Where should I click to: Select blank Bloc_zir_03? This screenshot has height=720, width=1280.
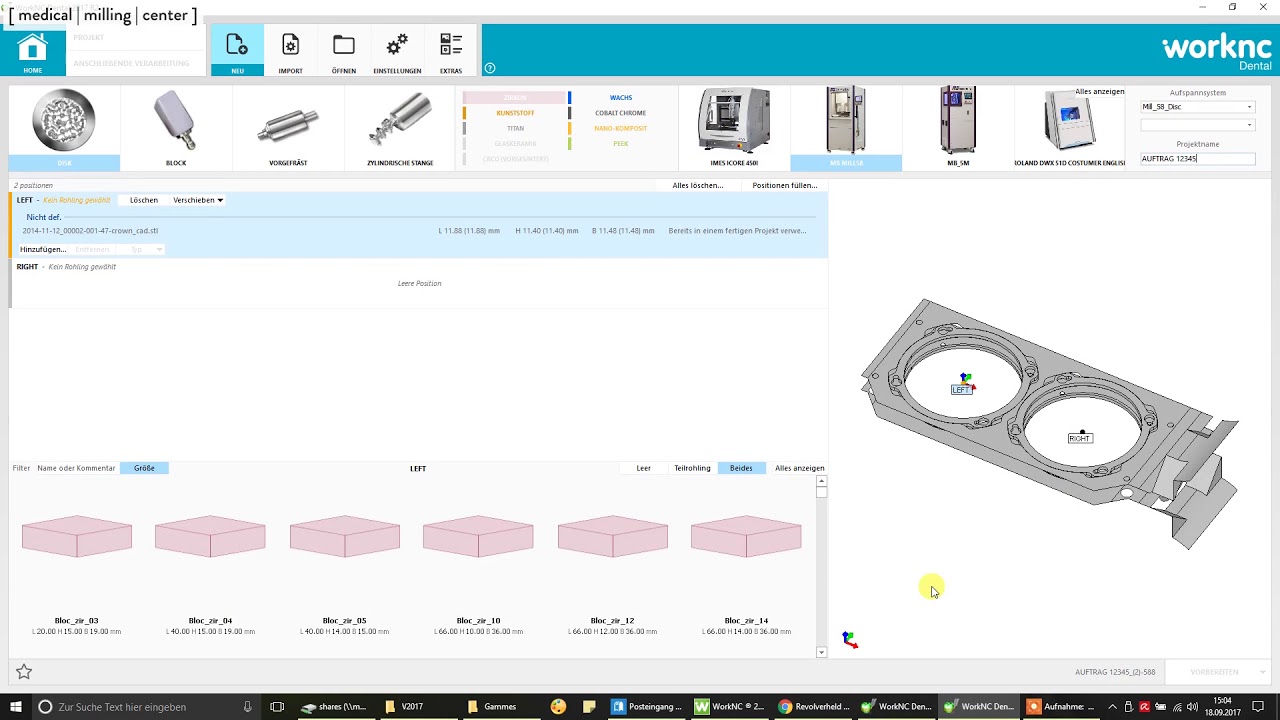(x=77, y=570)
